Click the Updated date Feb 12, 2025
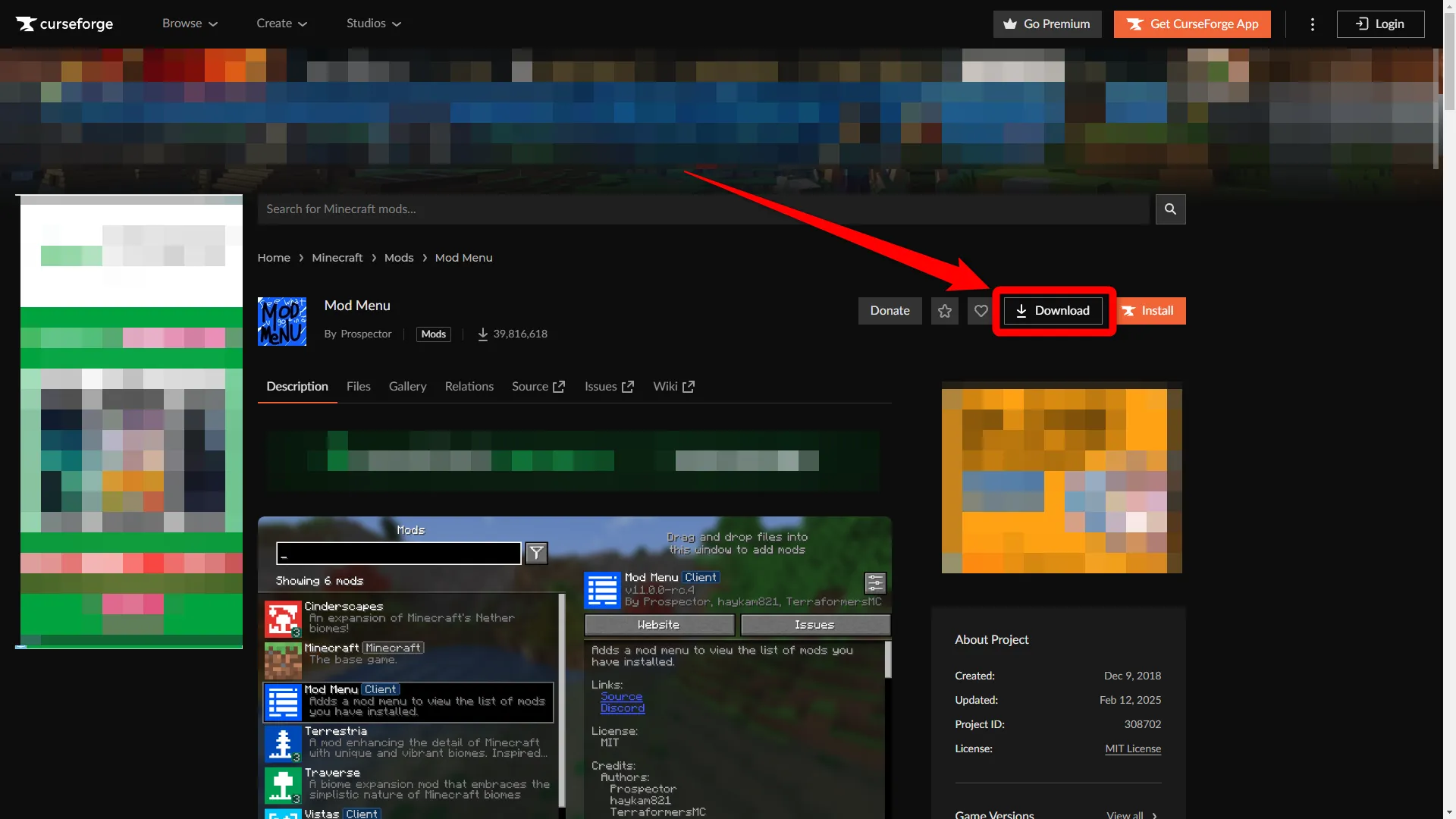The height and width of the screenshot is (819, 1456). pos(1131,701)
